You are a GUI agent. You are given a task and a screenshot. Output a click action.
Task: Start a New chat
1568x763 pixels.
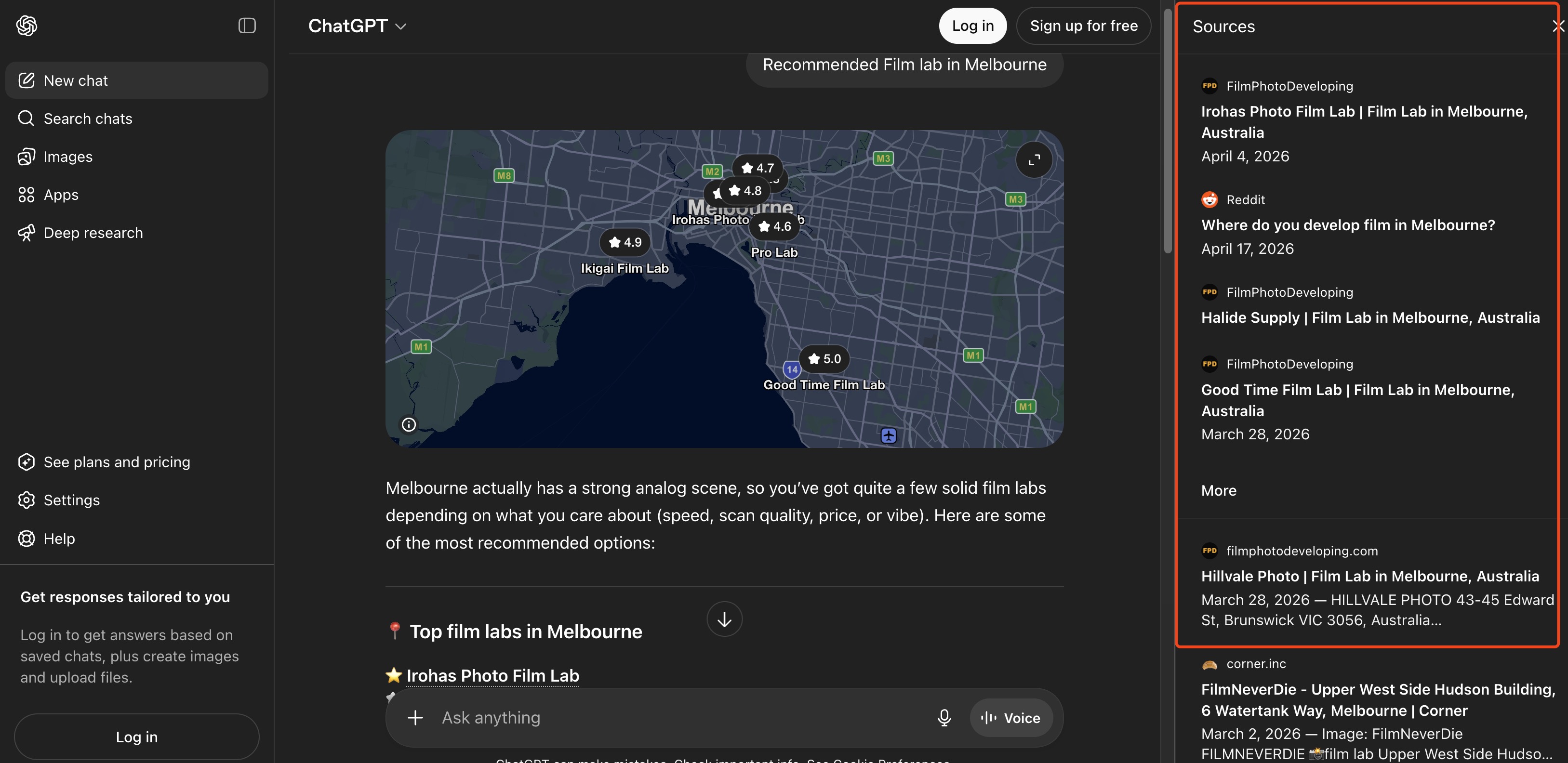click(136, 80)
